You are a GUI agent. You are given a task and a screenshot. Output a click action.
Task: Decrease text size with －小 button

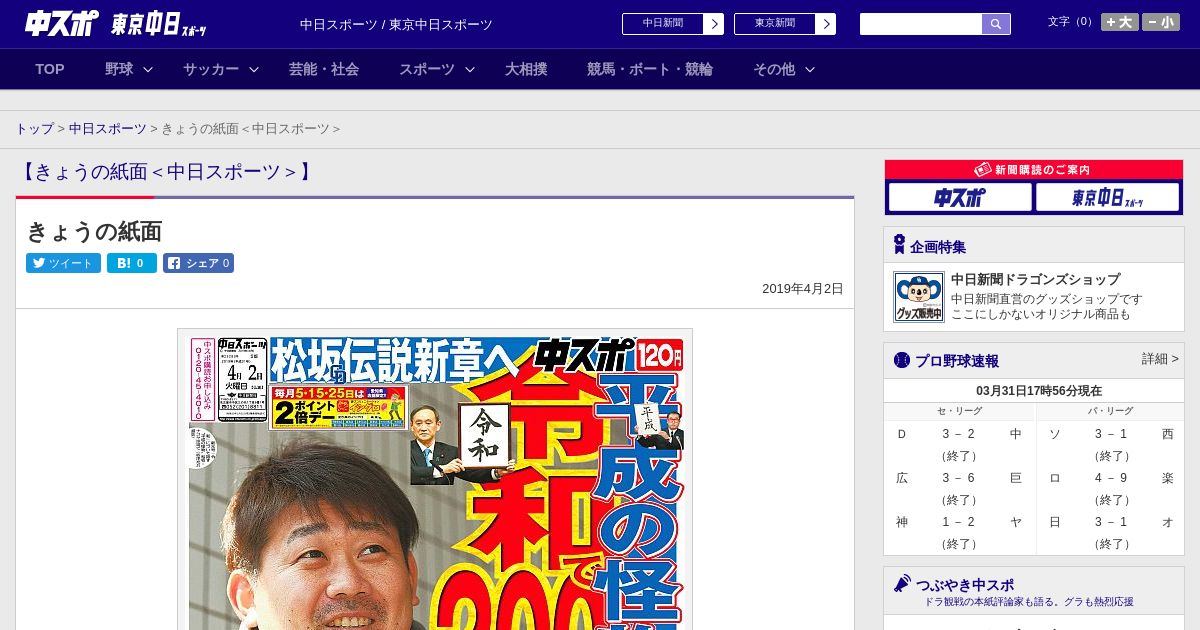[1161, 22]
